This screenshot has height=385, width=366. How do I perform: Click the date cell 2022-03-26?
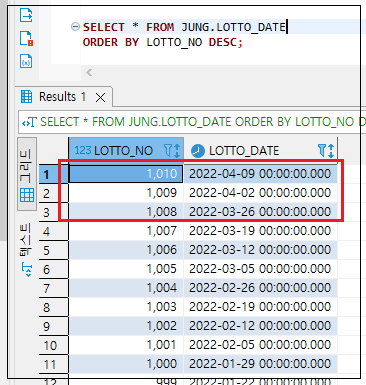click(x=260, y=212)
